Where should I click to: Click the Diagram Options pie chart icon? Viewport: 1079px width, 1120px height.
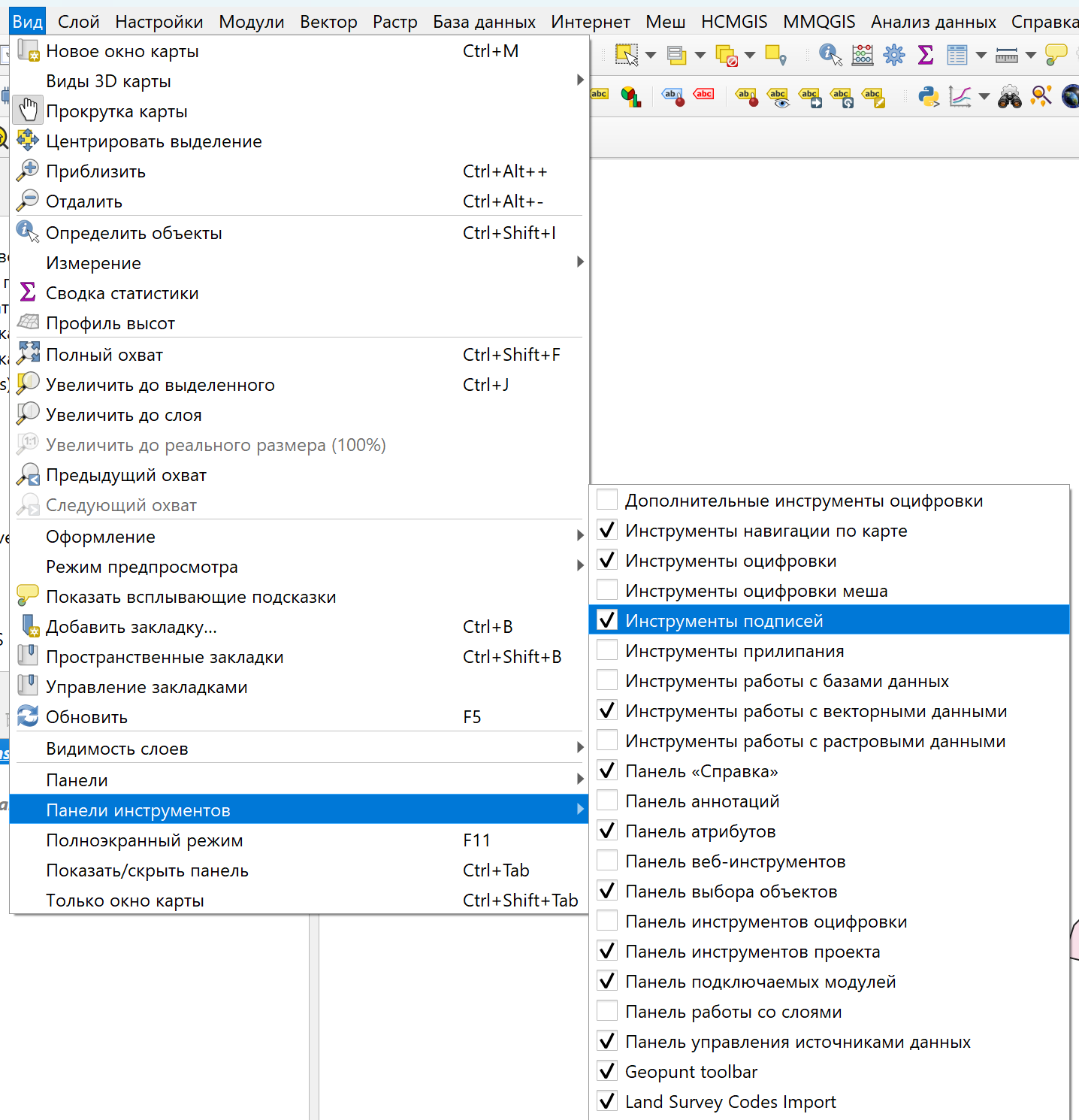pyautogui.click(x=631, y=97)
